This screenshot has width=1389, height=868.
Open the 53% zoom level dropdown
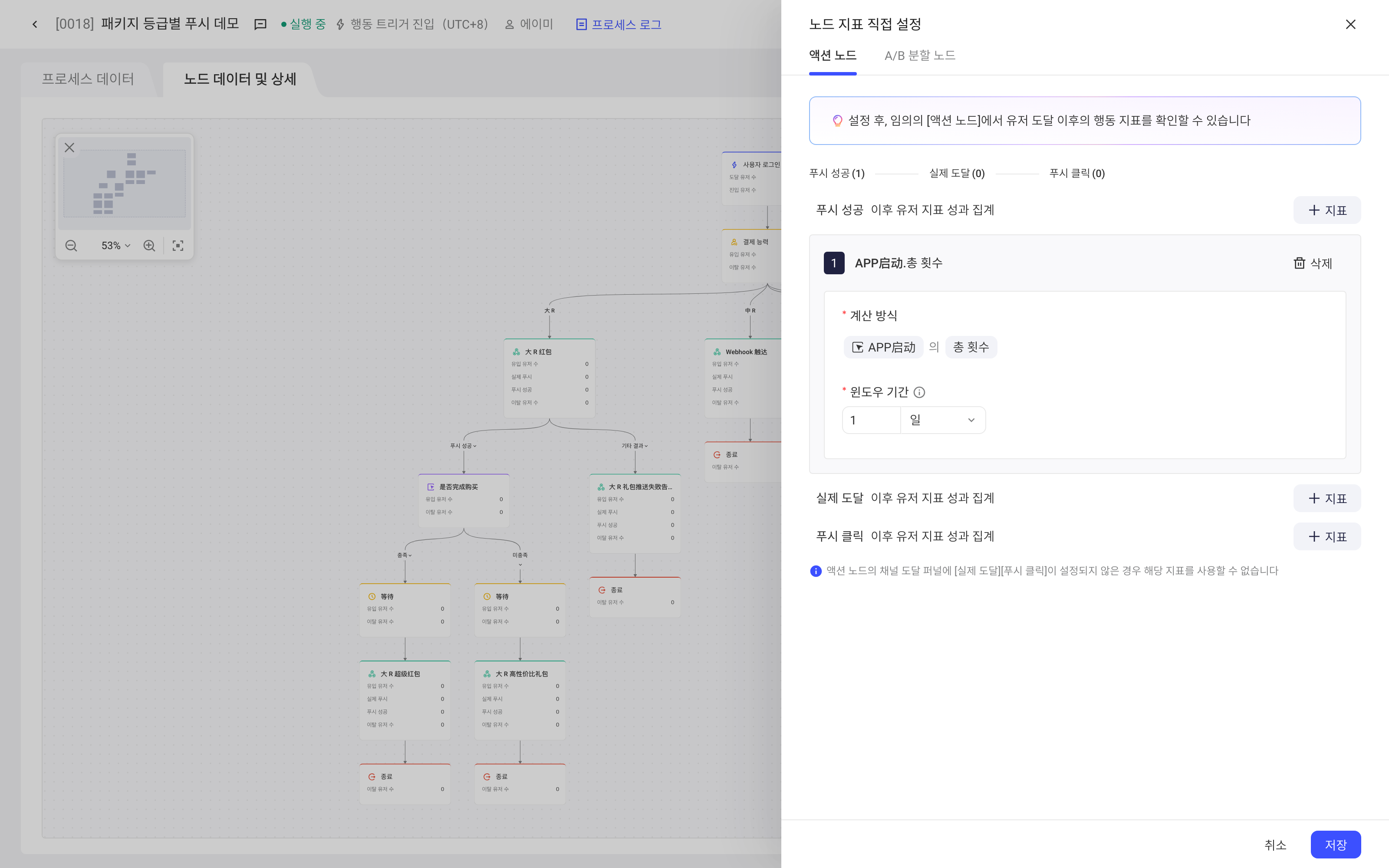116,246
